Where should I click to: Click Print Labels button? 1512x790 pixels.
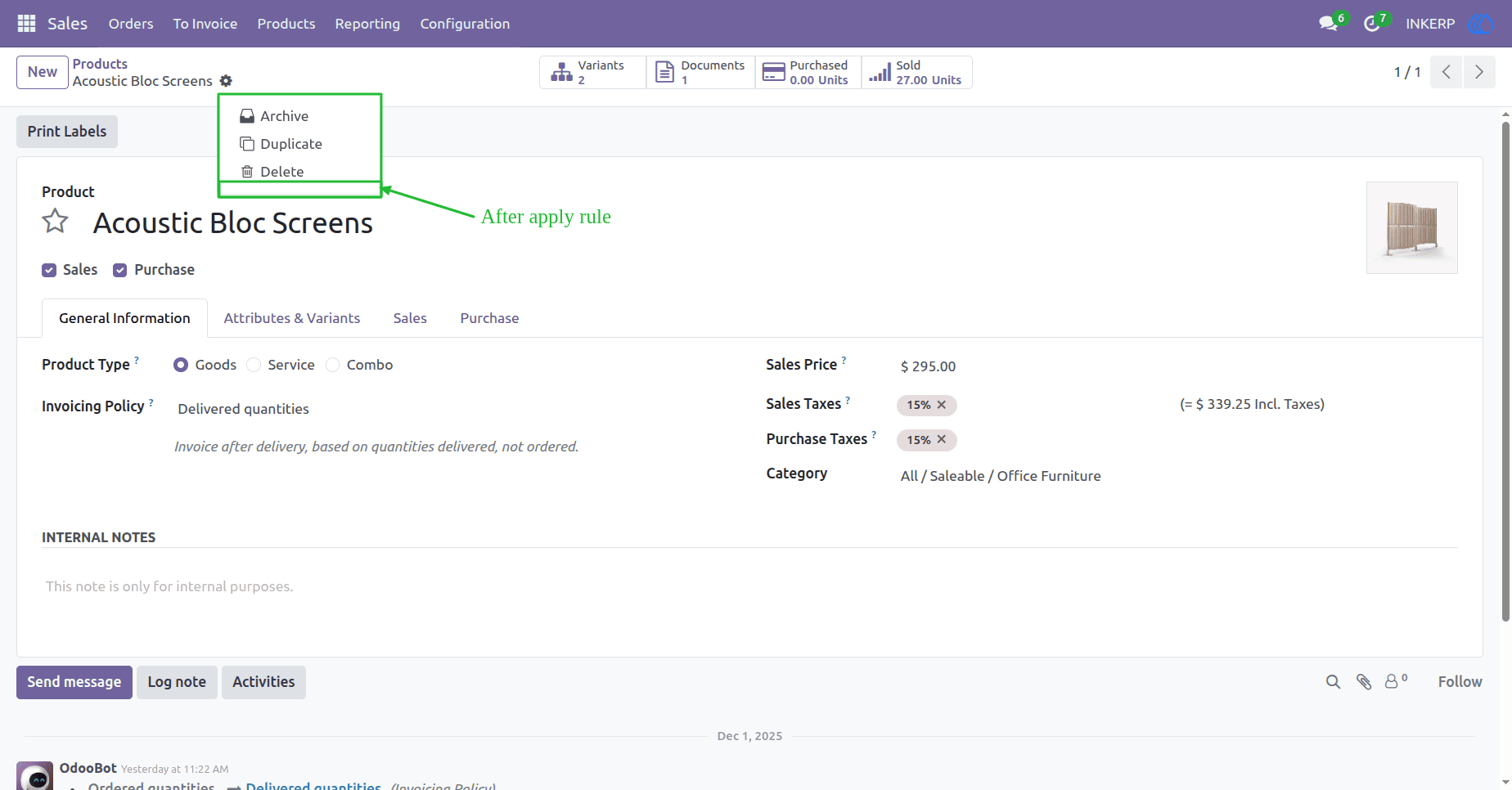coord(67,132)
